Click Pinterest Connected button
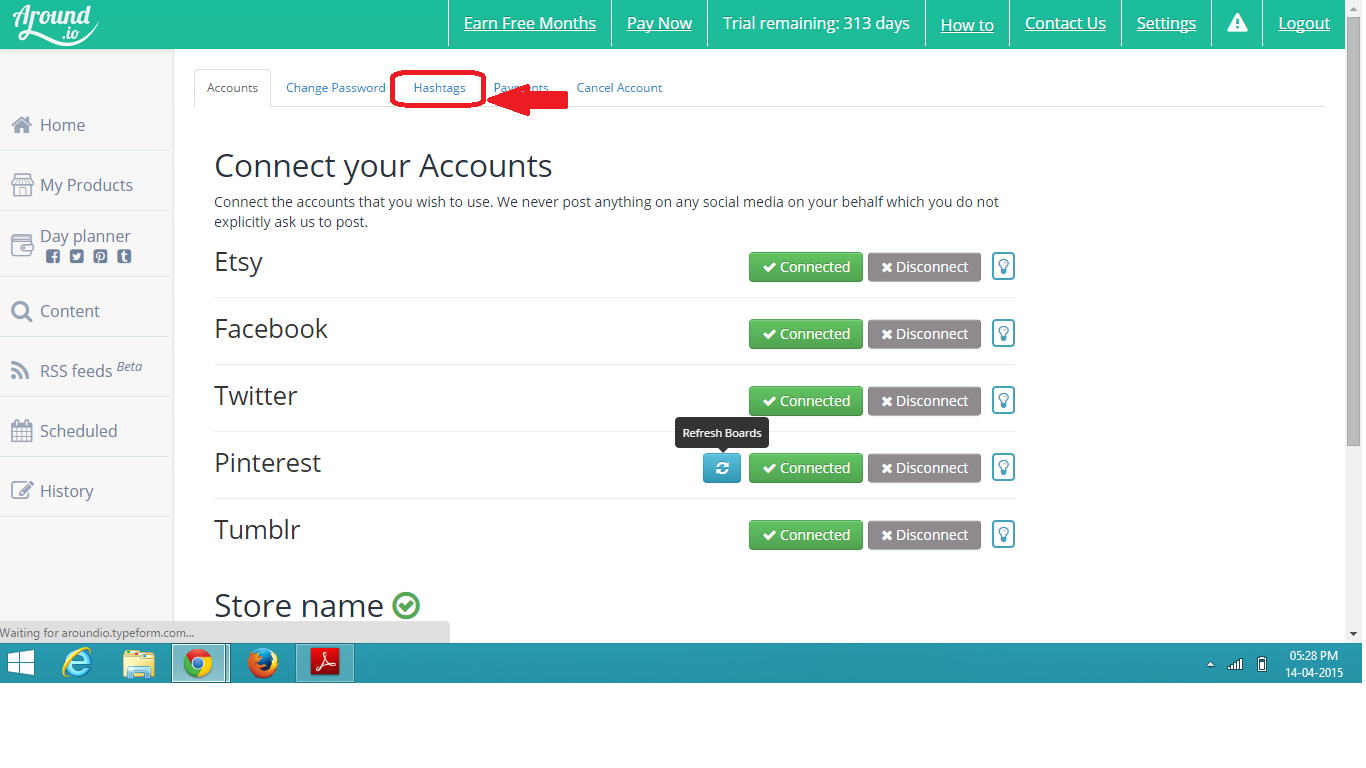 [x=806, y=468]
